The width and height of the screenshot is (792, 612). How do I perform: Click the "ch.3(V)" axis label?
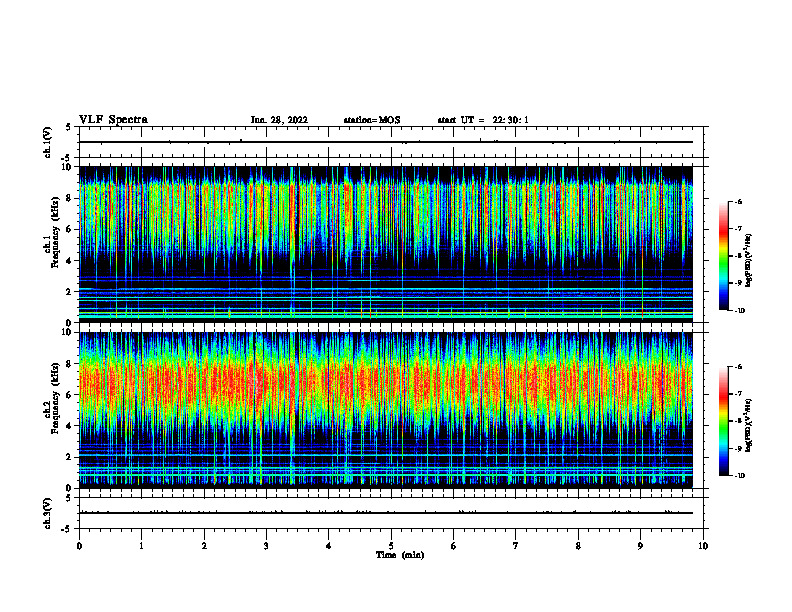coord(48,513)
